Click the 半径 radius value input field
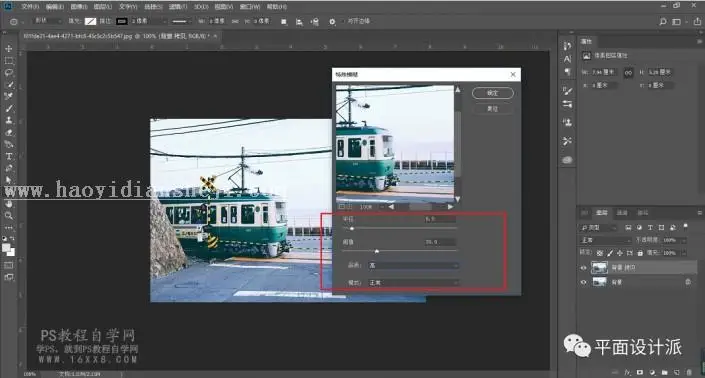Viewport: 705px width, 378px height. coord(439,219)
